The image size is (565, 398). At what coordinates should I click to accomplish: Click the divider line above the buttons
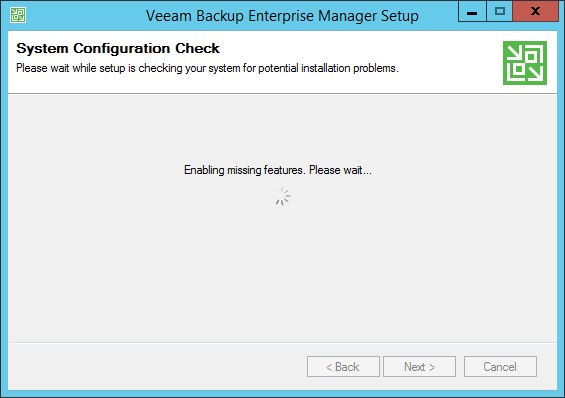(x=282, y=342)
